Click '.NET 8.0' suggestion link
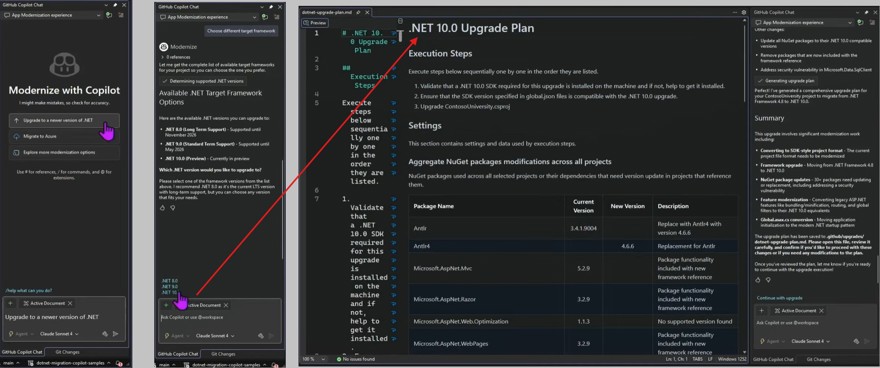Screen dimensions: 880x368 coord(169,280)
